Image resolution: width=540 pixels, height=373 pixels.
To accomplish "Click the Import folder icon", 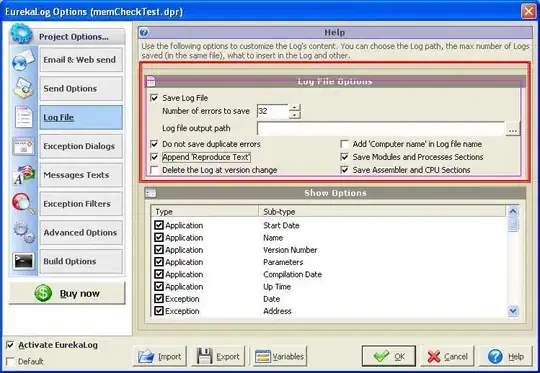I will (146, 356).
